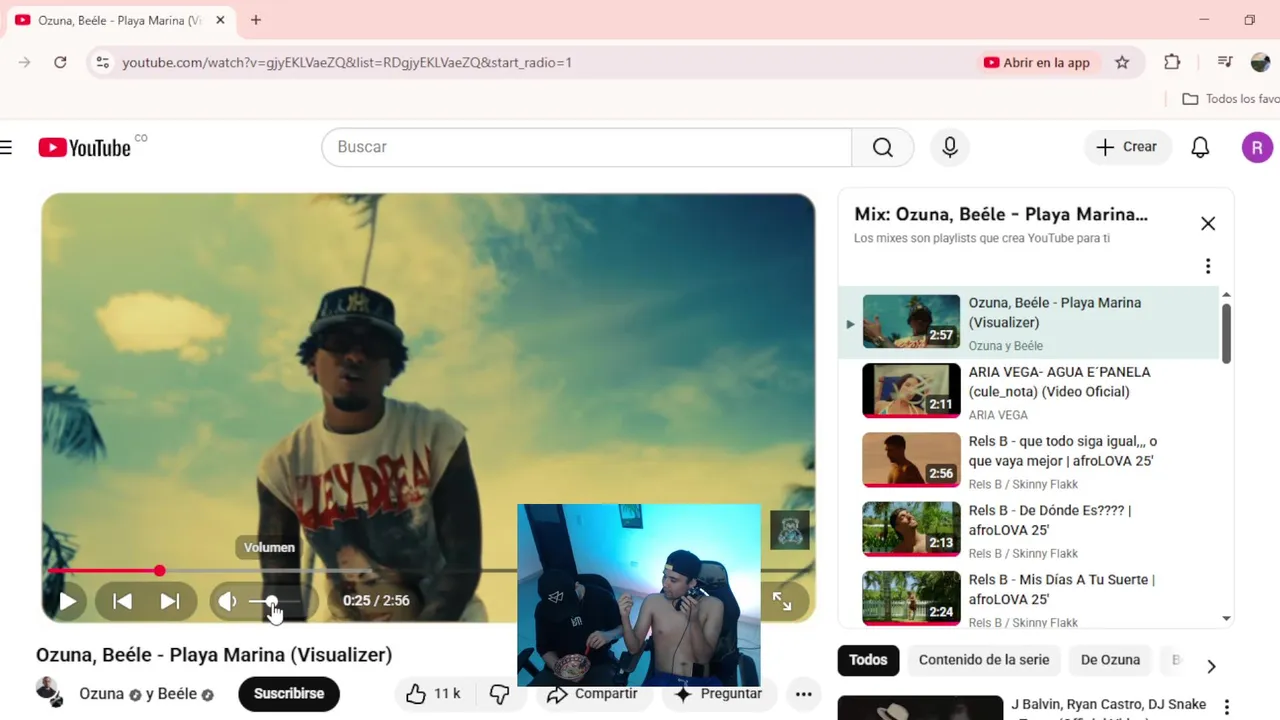Enter fullscreen mode
This screenshot has height=720, width=1280.
[x=782, y=601]
